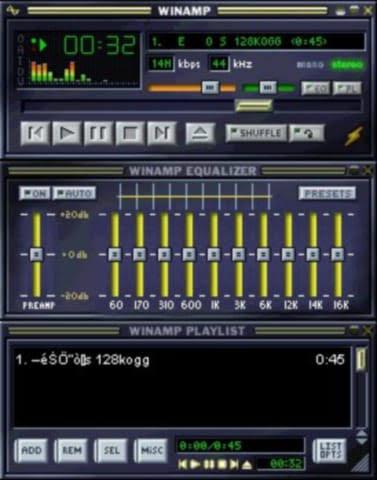Open the playlist ADD menu
The image size is (377, 480).
tap(31, 450)
